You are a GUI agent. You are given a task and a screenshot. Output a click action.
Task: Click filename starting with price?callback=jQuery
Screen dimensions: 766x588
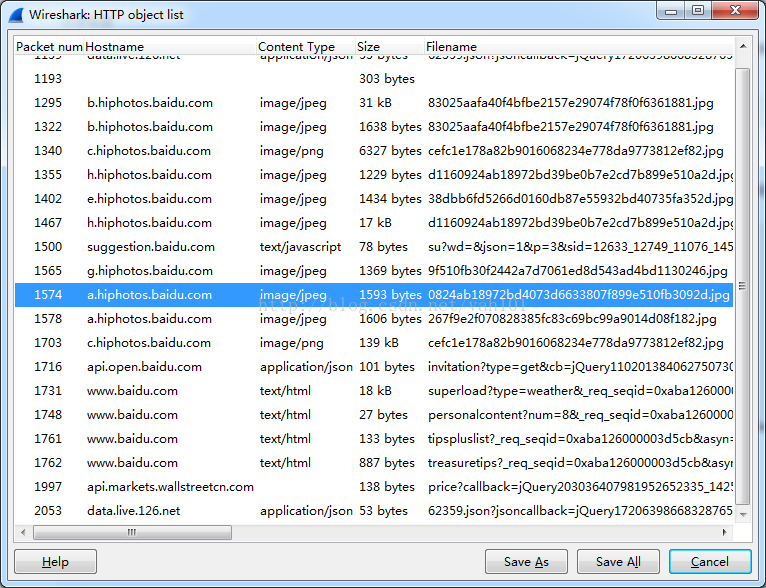tap(580, 486)
